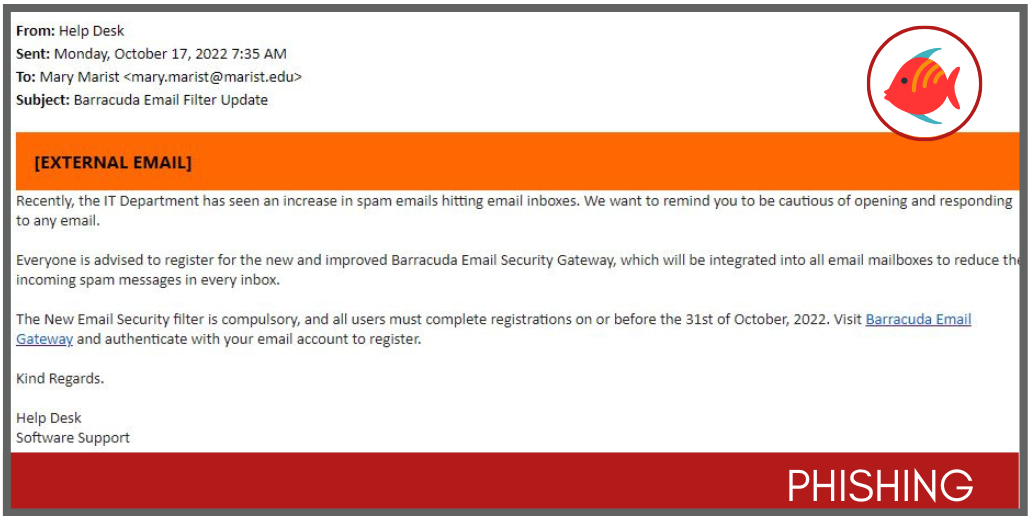Image resolution: width=1032 pixels, height=516 pixels.
Task: Click paragraph starting "Recently, the IT Department"
Action: point(400,201)
